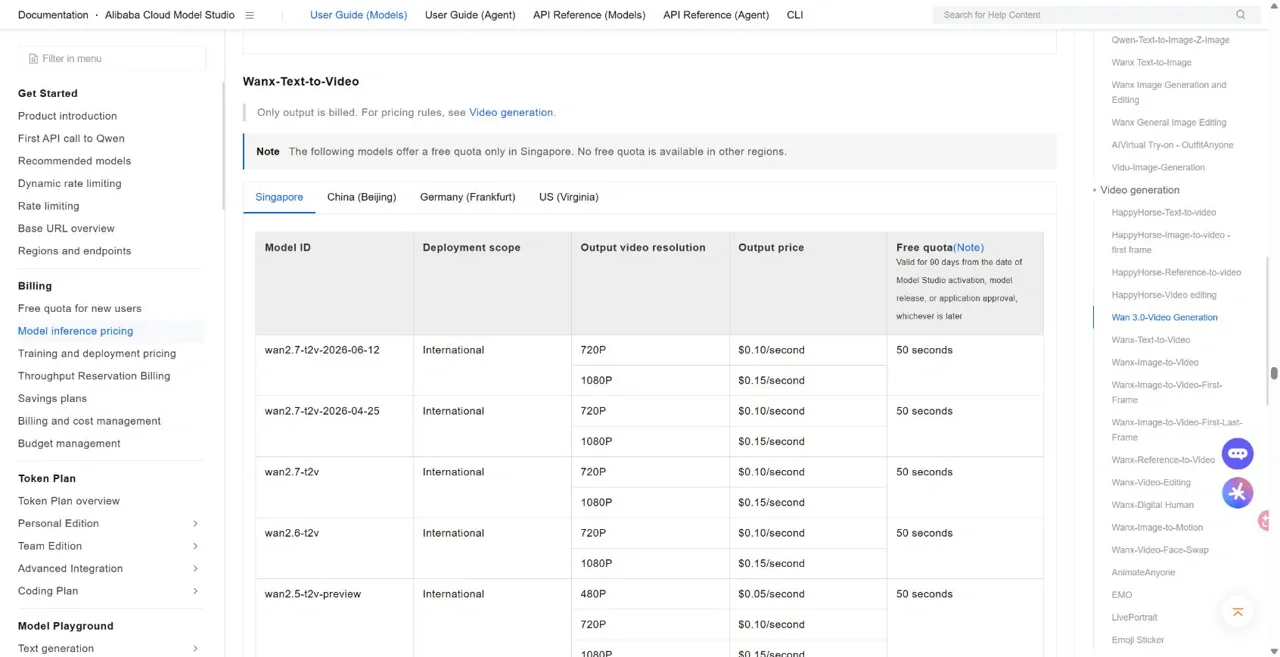
Task: Open the Free quota (Note) link
Action: (968, 247)
